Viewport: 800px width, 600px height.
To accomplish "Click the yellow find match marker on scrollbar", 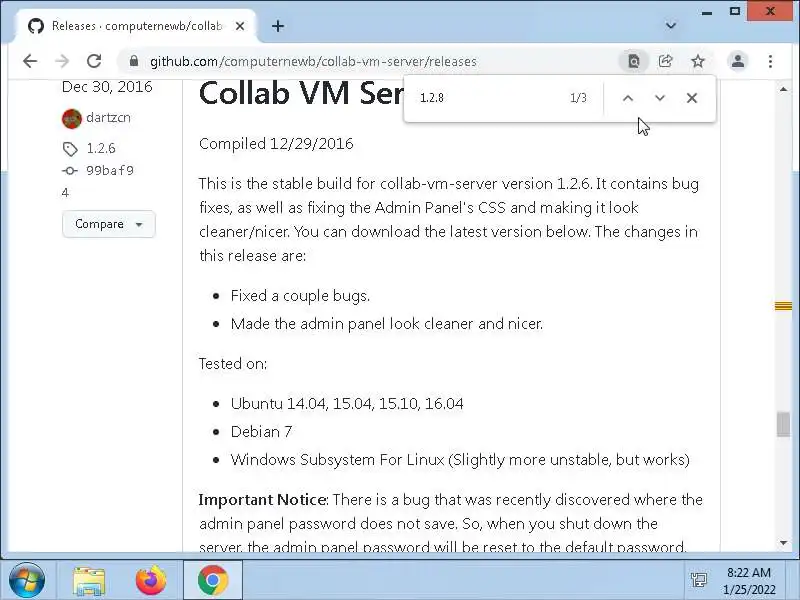I will pos(783,306).
